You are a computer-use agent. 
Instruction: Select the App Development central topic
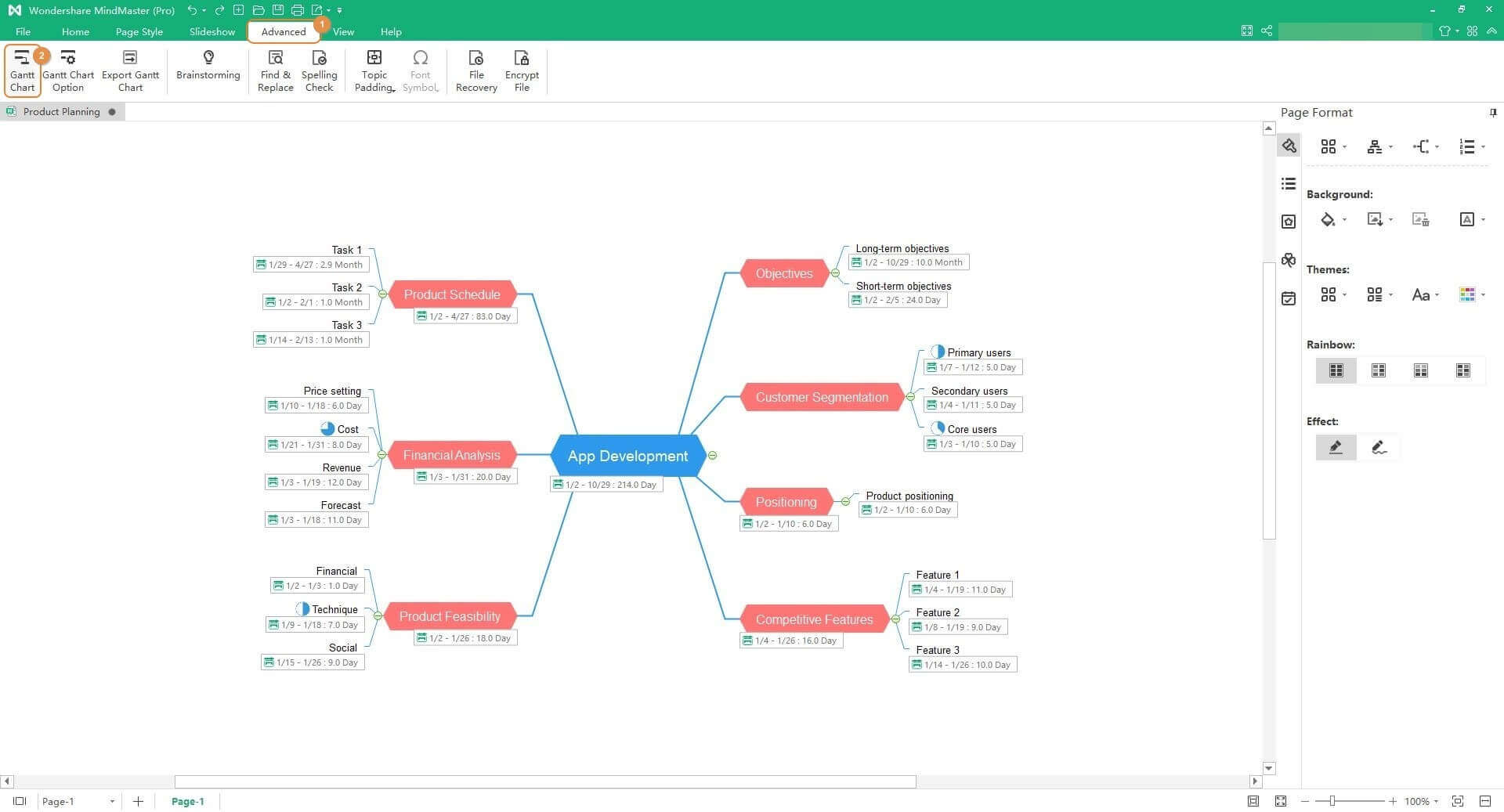click(x=627, y=456)
